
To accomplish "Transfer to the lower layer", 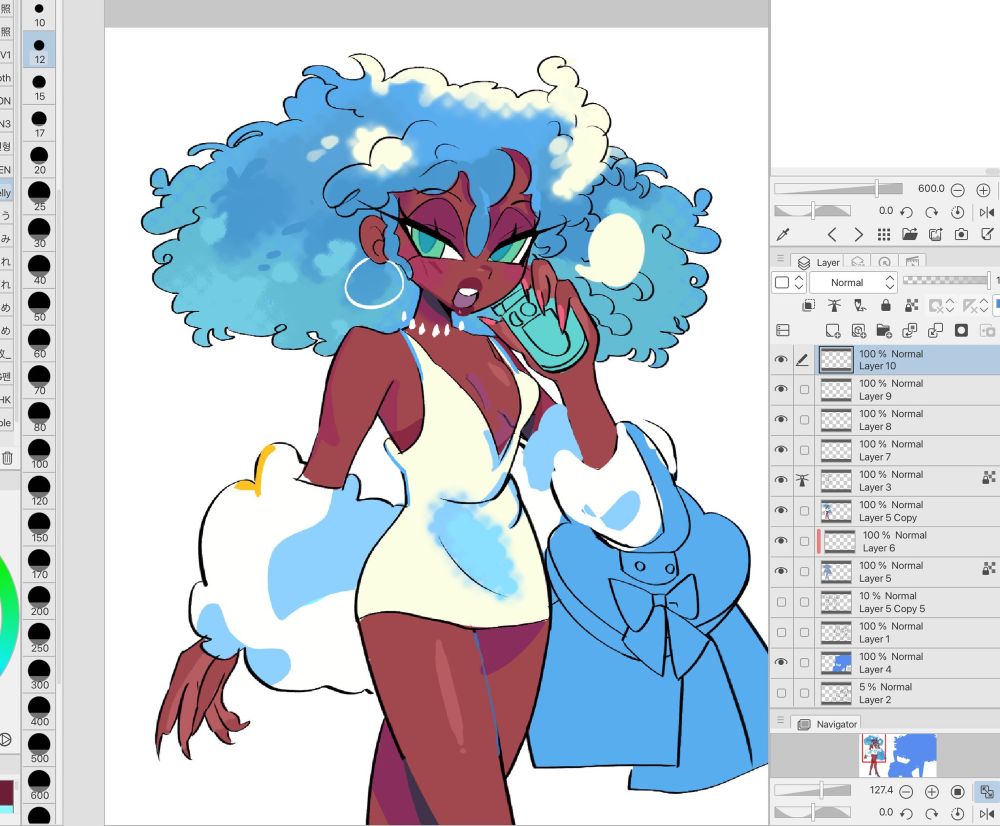I will tap(909, 330).
